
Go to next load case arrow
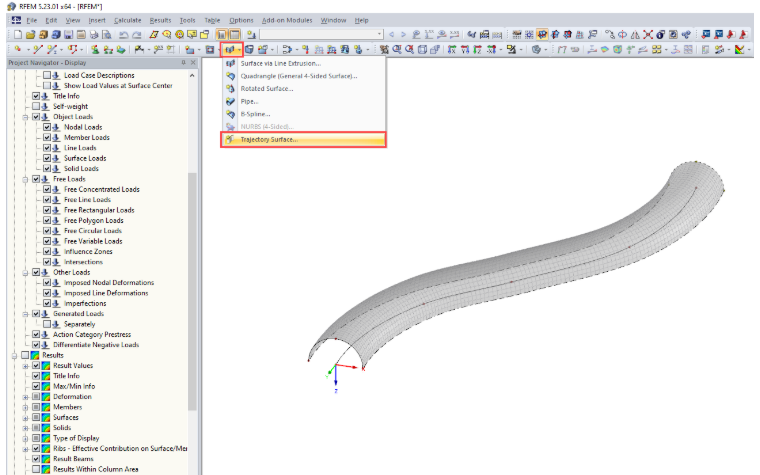coord(403,34)
